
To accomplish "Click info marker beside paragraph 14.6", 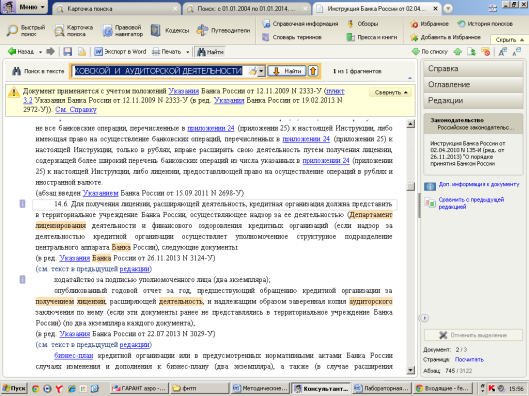I will coord(22,203).
